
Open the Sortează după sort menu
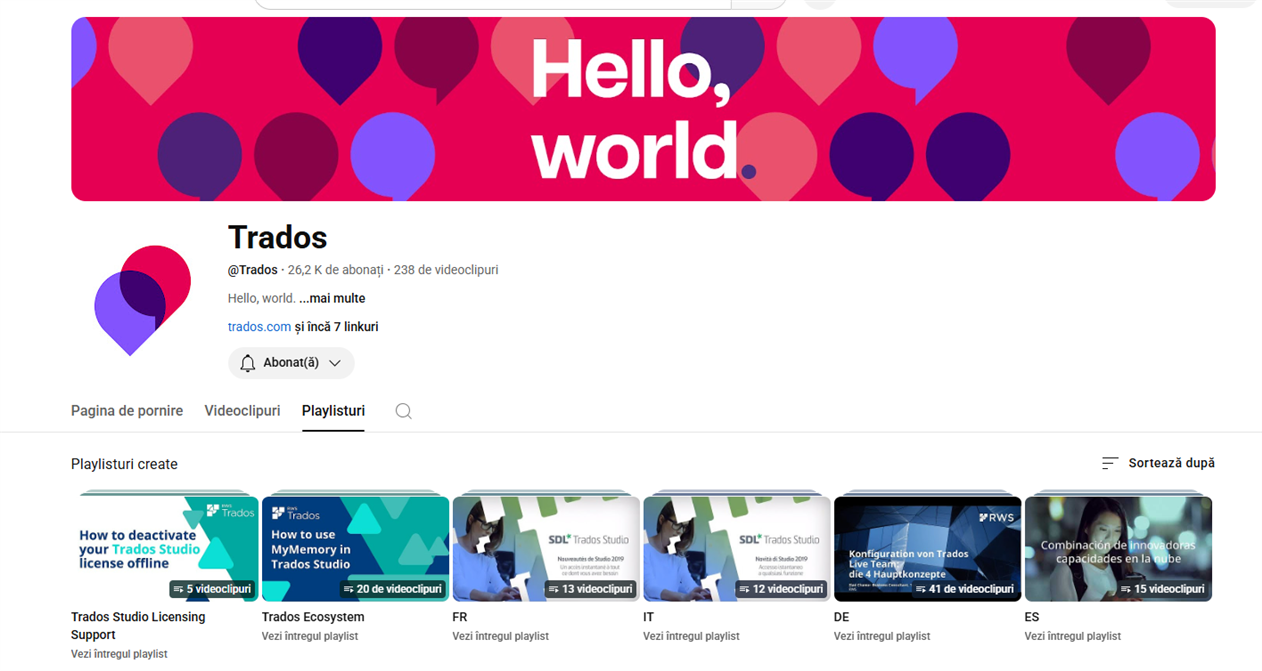click(1158, 463)
